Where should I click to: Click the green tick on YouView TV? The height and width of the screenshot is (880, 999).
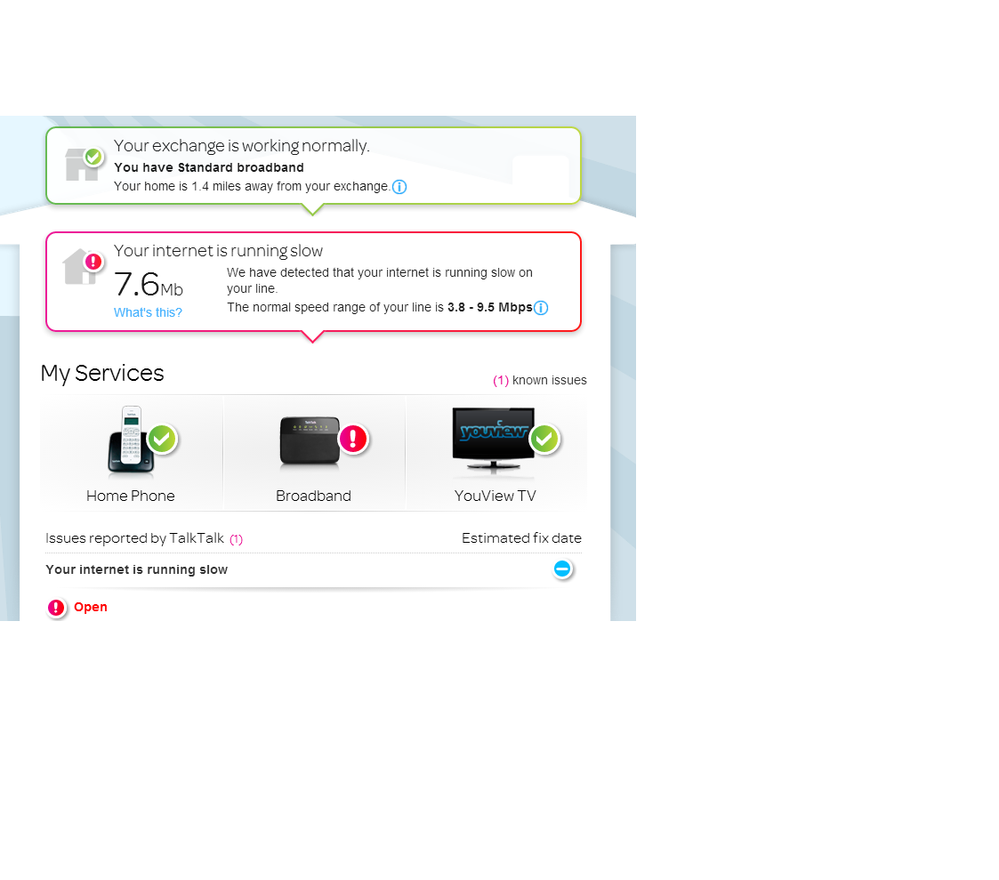coord(545,438)
